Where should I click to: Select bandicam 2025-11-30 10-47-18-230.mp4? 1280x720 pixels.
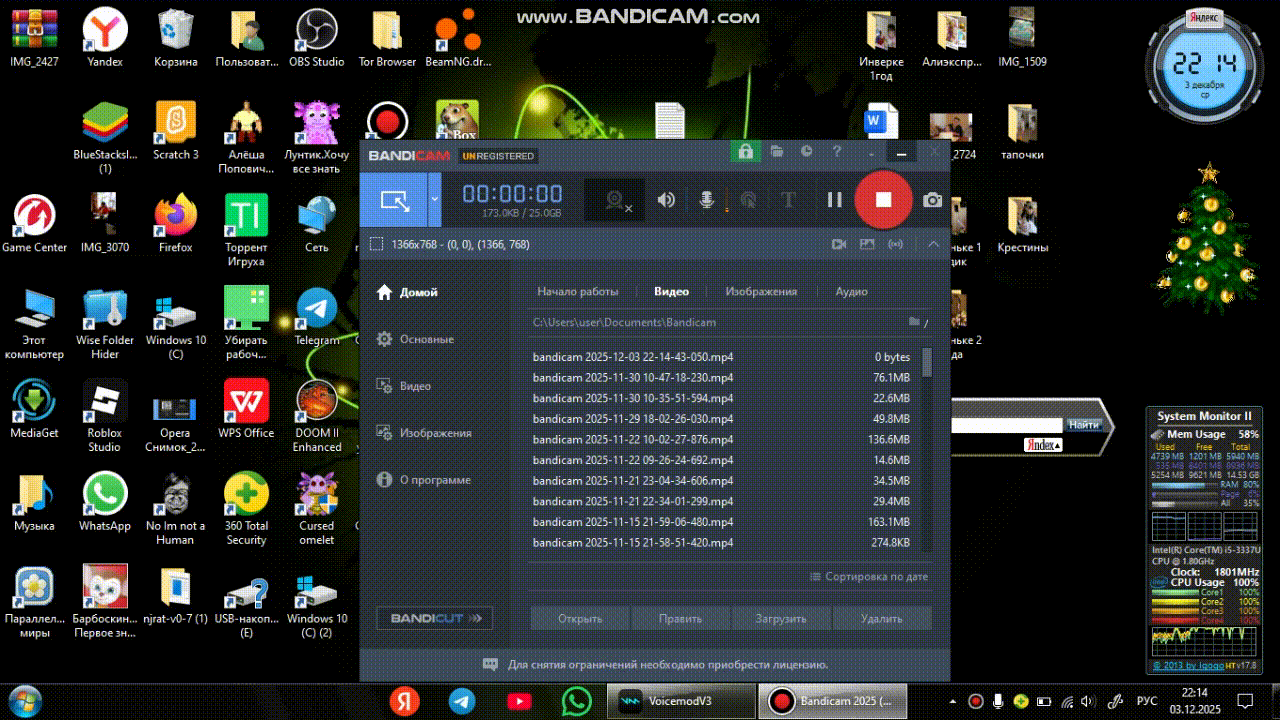(x=722, y=378)
